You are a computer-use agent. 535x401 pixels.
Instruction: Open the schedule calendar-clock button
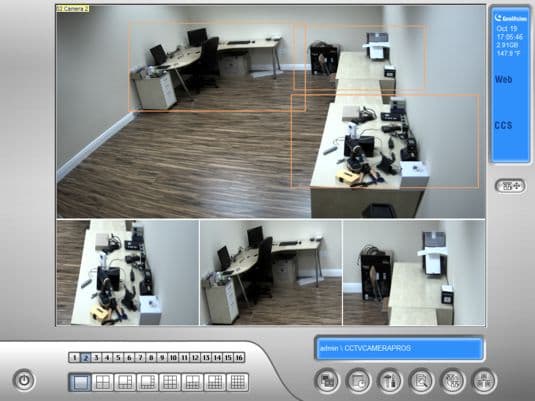(x=358, y=381)
